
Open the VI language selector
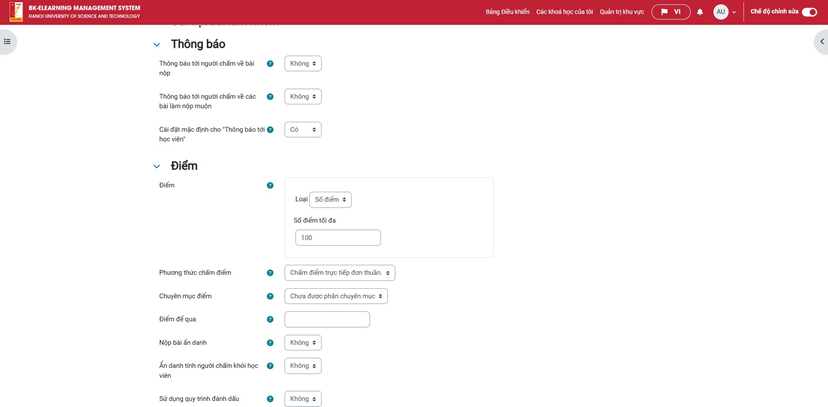[671, 12]
